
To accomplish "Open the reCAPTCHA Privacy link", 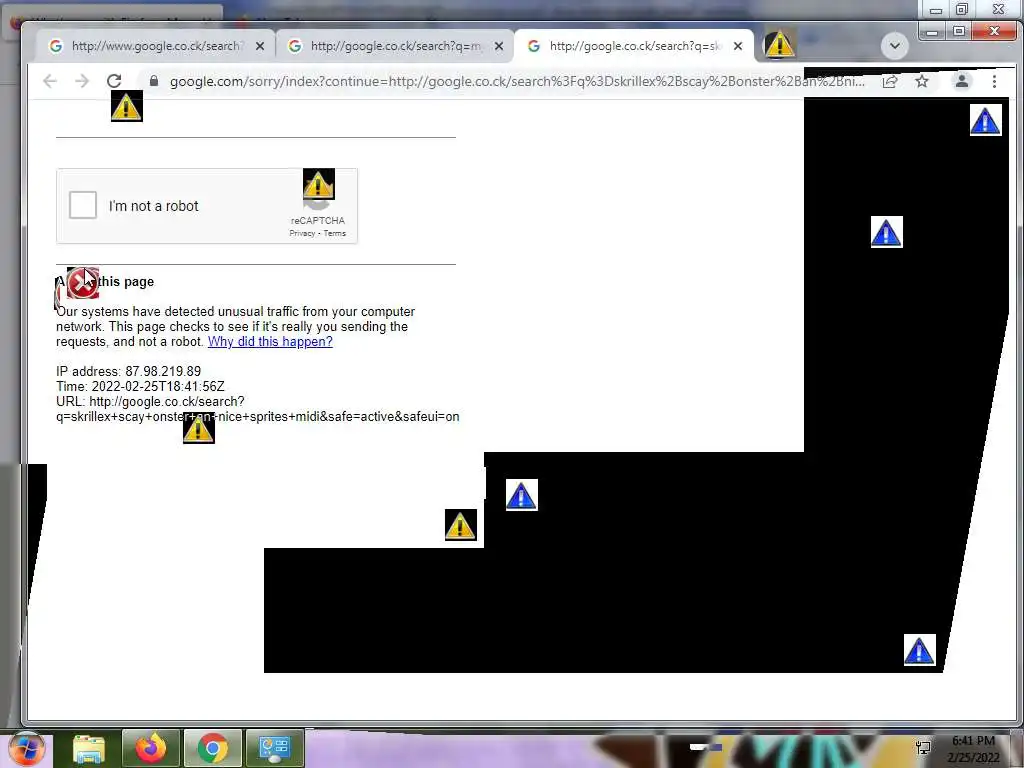I will point(302,233).
